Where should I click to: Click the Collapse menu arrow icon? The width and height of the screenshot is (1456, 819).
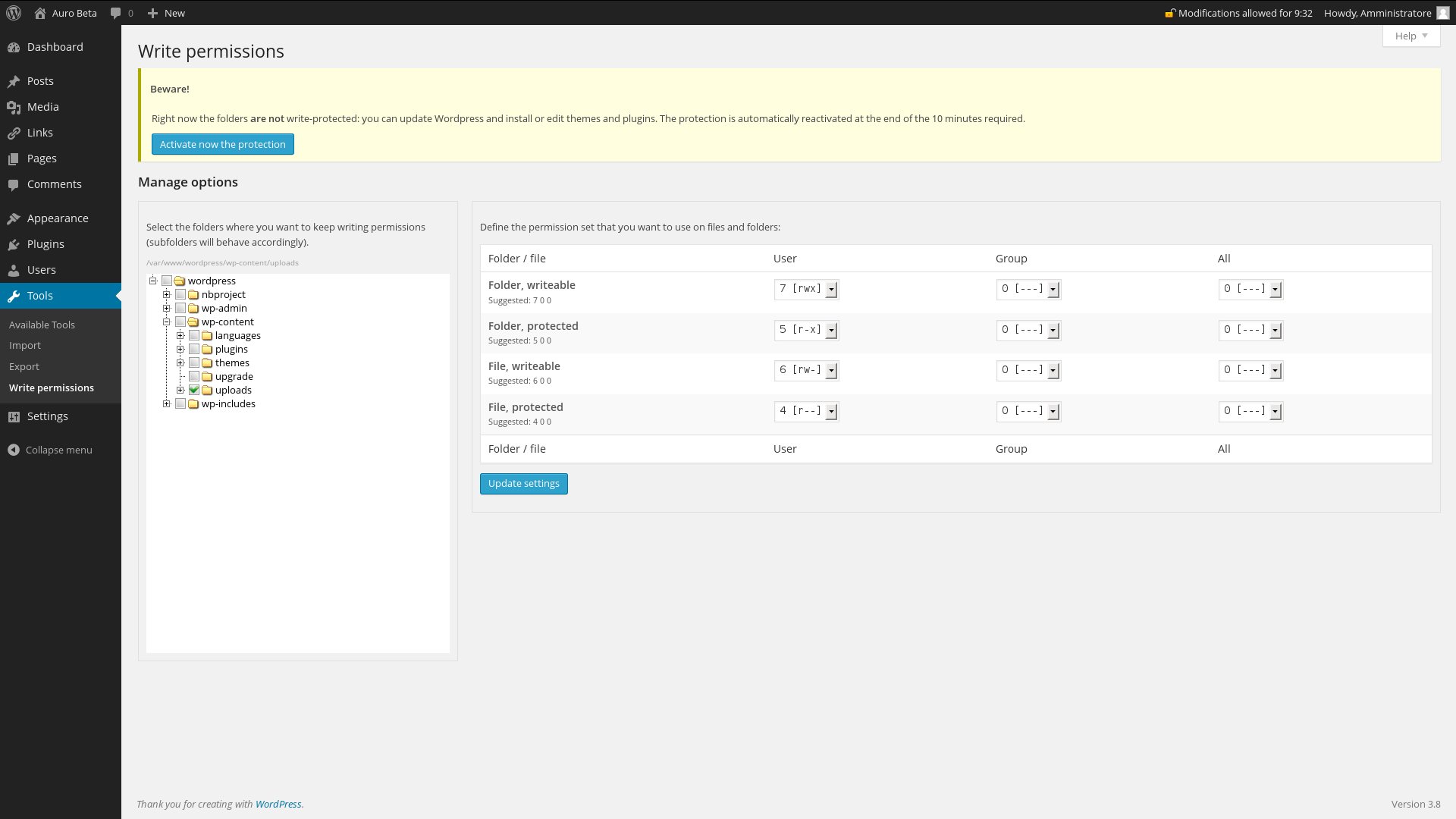point(14,450)
